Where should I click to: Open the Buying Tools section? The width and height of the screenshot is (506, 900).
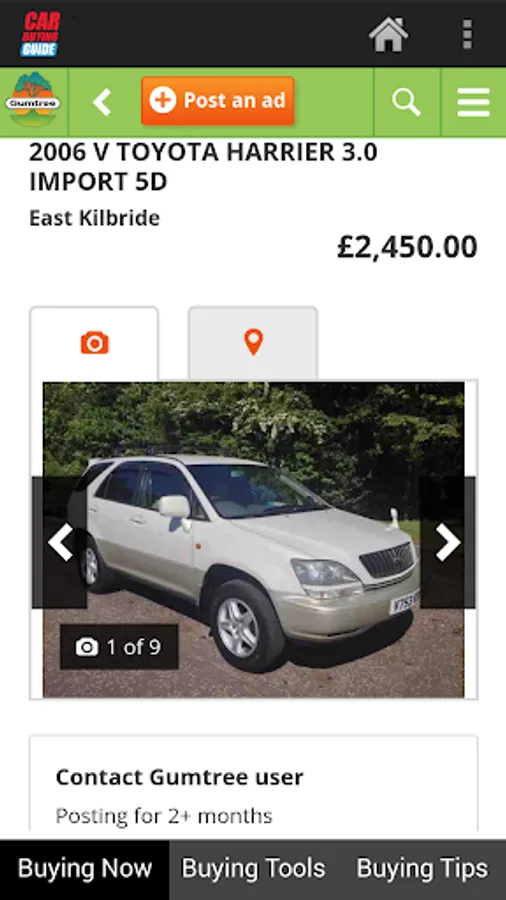click(254, 869)
